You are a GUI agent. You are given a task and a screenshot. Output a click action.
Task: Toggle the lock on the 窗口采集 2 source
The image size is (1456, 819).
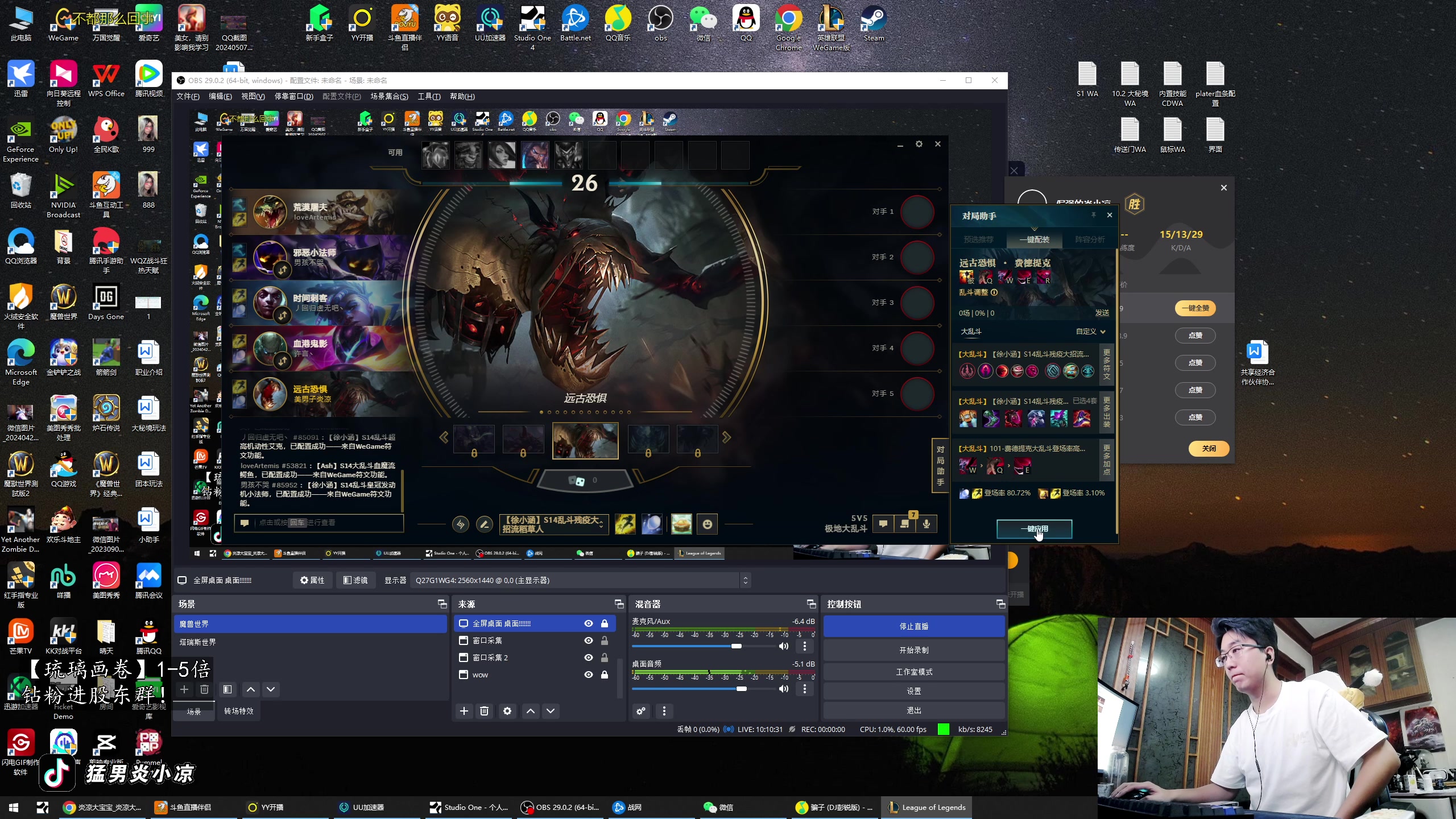[605, 657]
